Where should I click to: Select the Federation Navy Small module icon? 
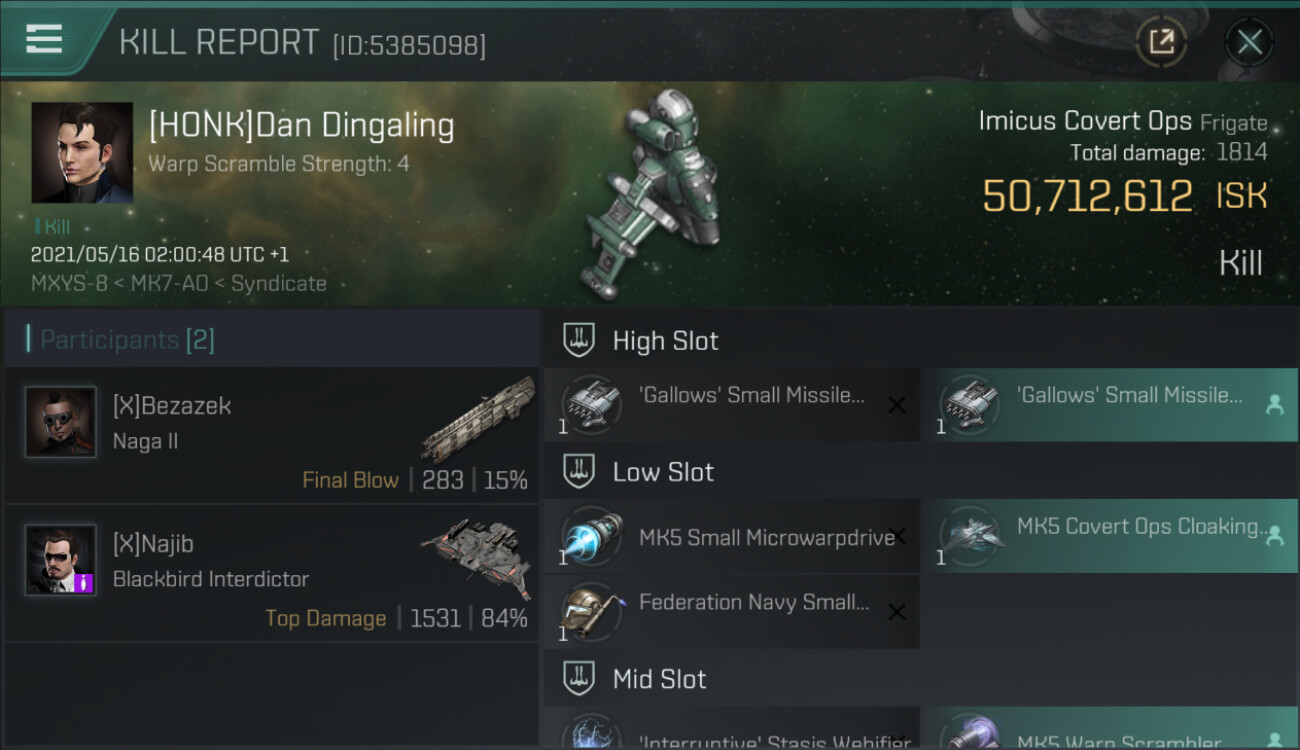tap(590, 612)
